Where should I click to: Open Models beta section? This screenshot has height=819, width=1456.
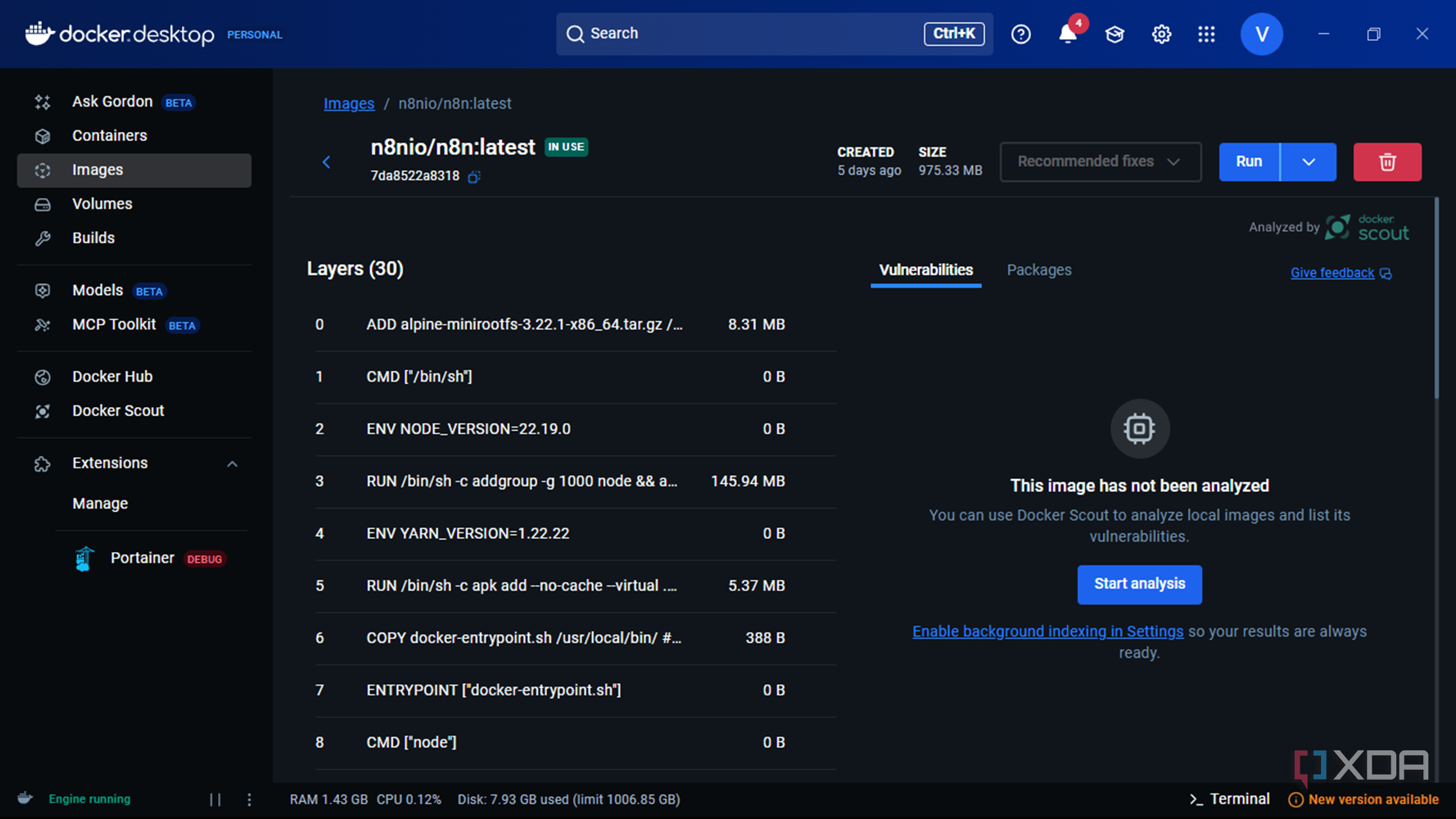tap(134, 291)
